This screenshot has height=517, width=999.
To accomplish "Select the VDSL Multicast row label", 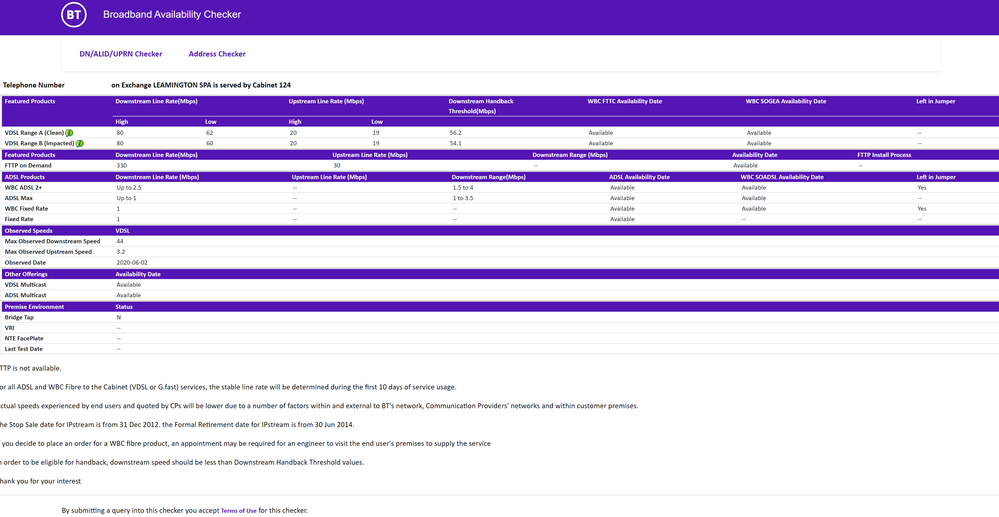I will [25, 285].
